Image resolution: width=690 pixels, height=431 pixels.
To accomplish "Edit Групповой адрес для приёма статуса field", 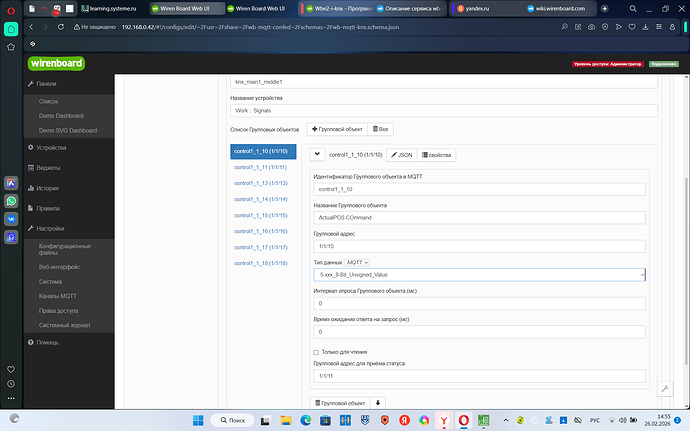I will (479, 376).
